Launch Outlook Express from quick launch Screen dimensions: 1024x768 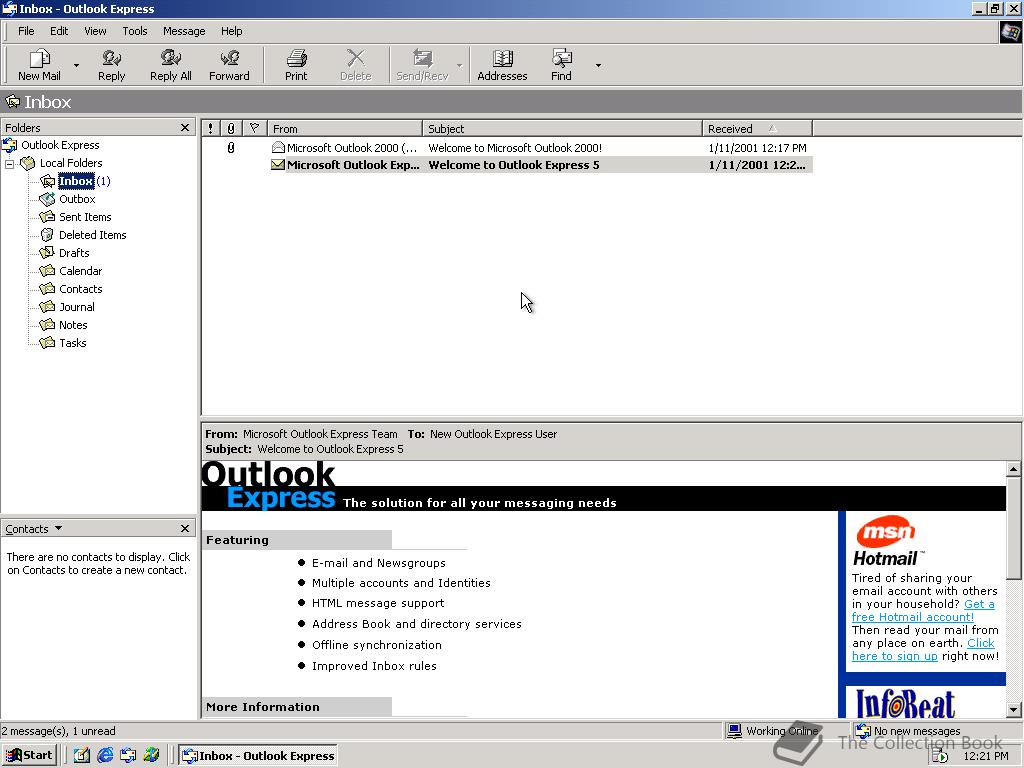[x=128, y=756]
